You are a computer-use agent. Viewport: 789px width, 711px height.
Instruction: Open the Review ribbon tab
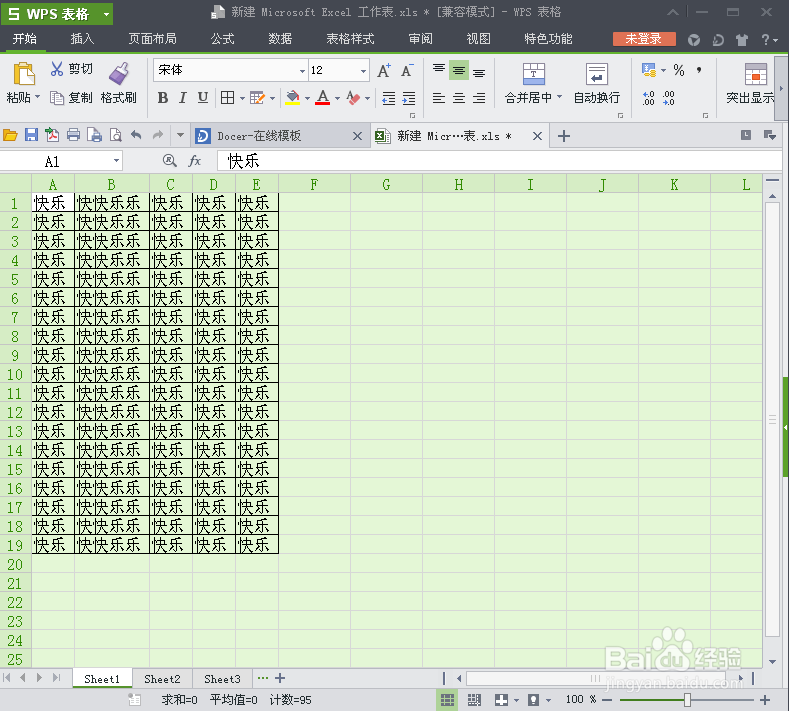click(x=420, y=39)
